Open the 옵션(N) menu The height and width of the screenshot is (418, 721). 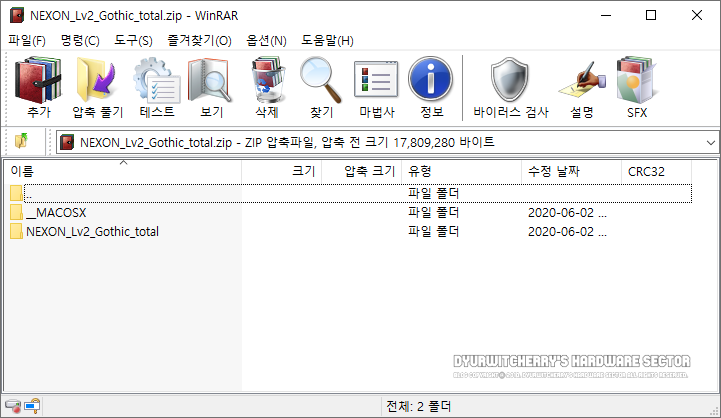[x=266, y=40]
